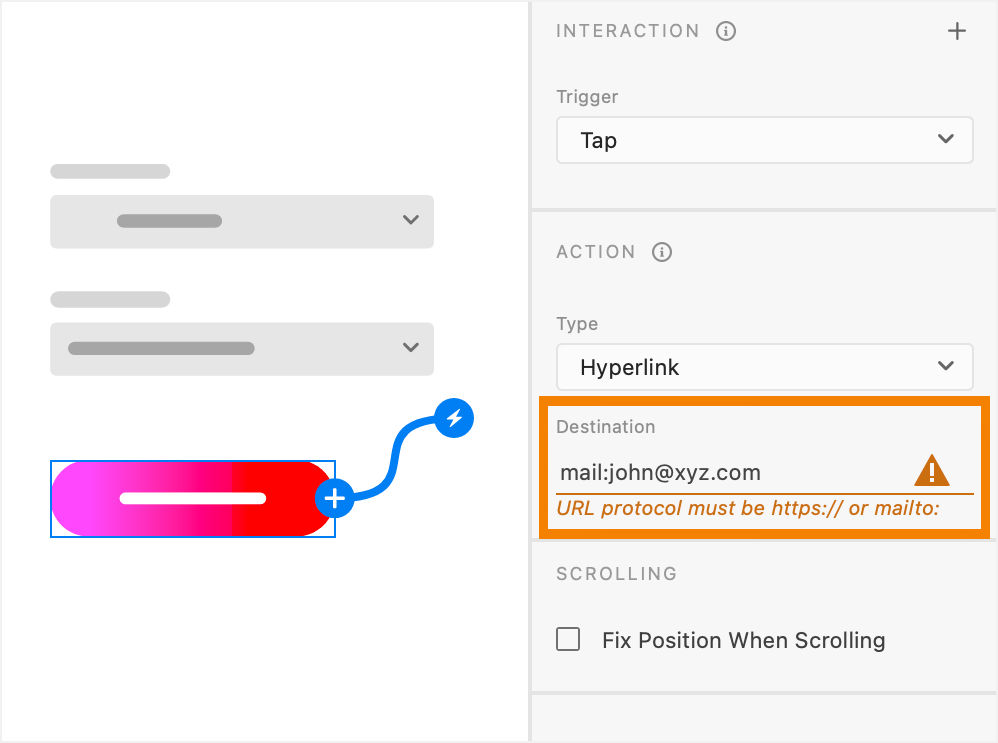The width and height of the screenshot is (998, 743).
Task: Check the checkbox under SCROLLING section
Action: point(568,639)
